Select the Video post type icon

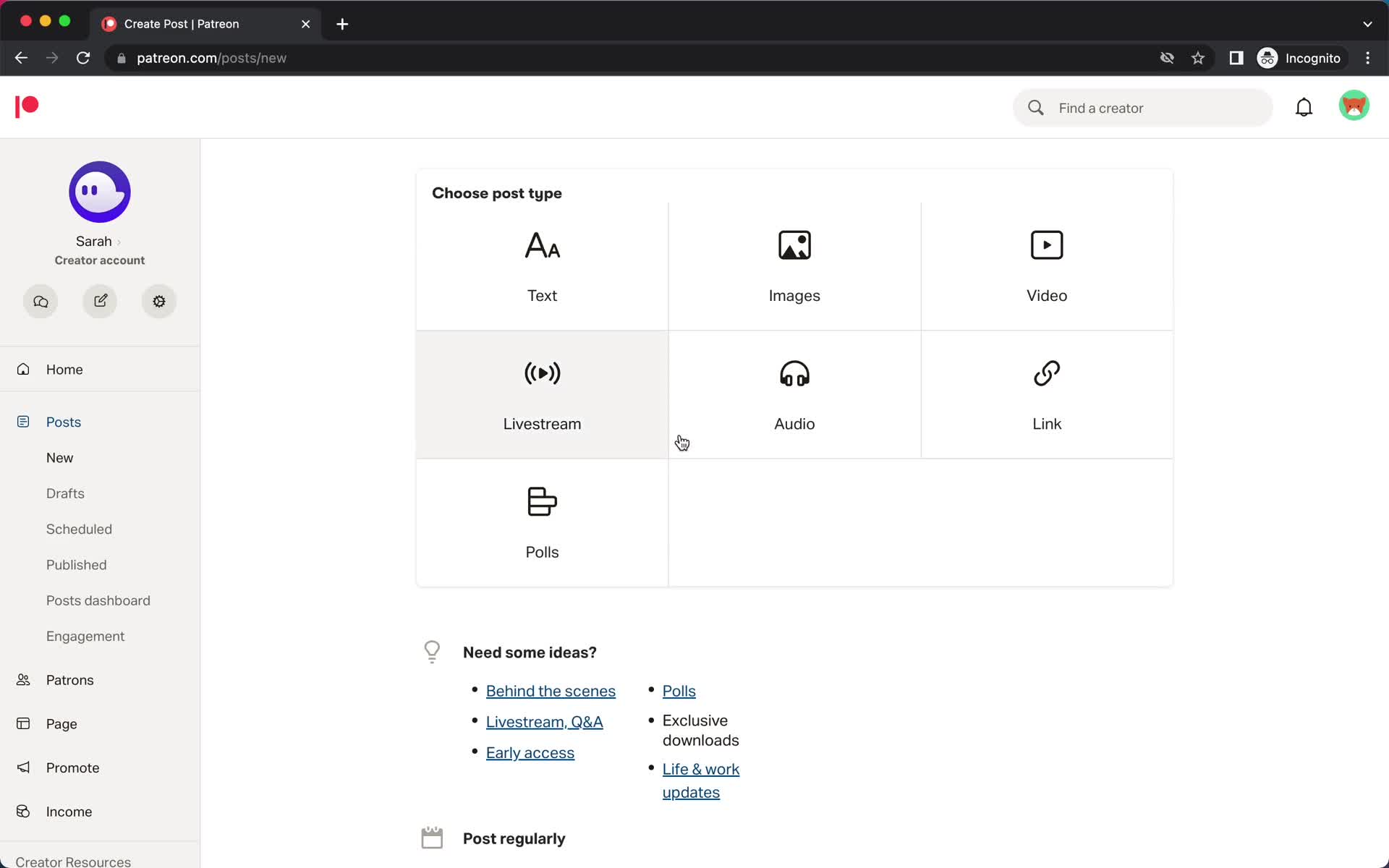(1046, 244)
